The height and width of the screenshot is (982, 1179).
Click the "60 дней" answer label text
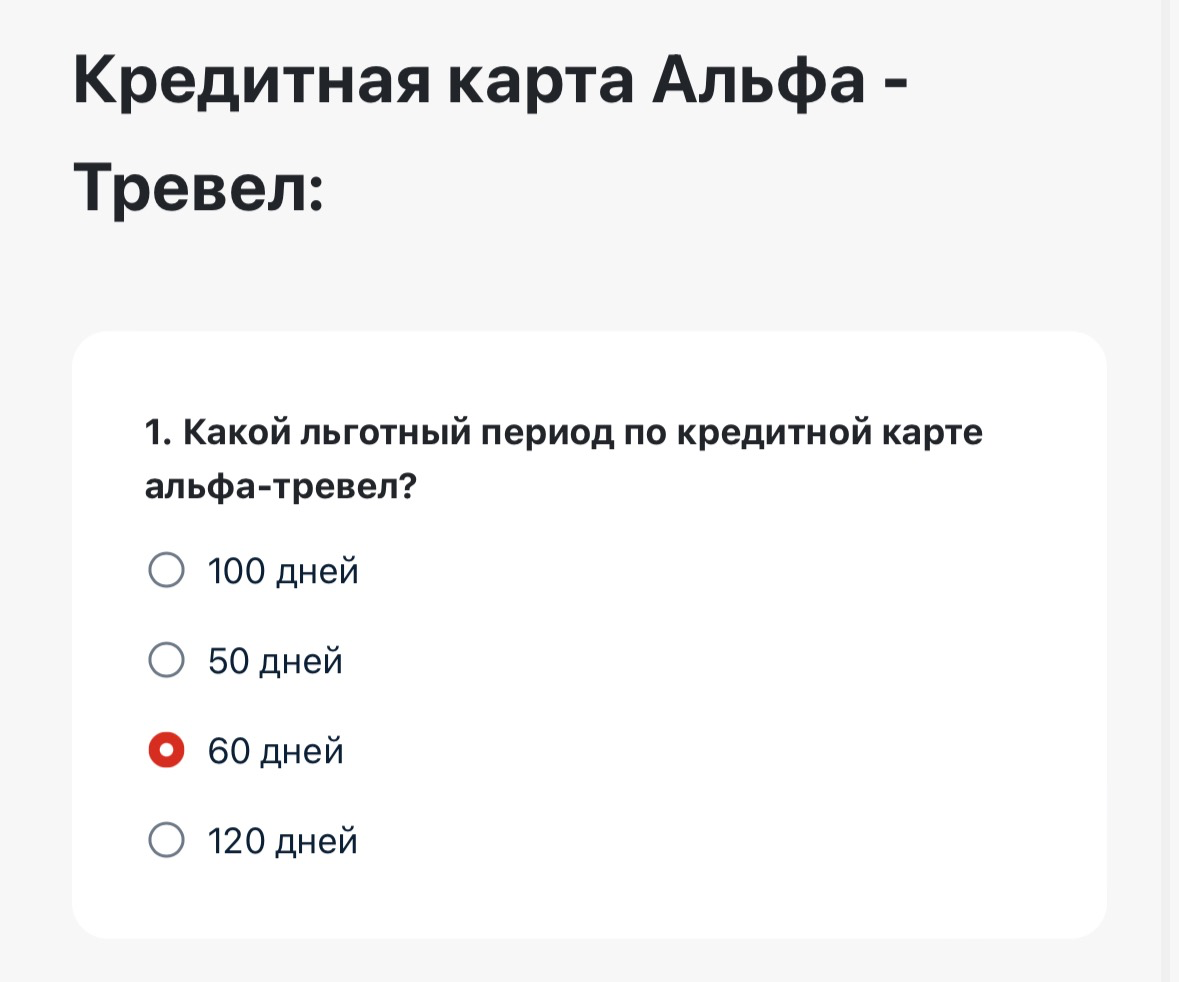tap(275, 751)
